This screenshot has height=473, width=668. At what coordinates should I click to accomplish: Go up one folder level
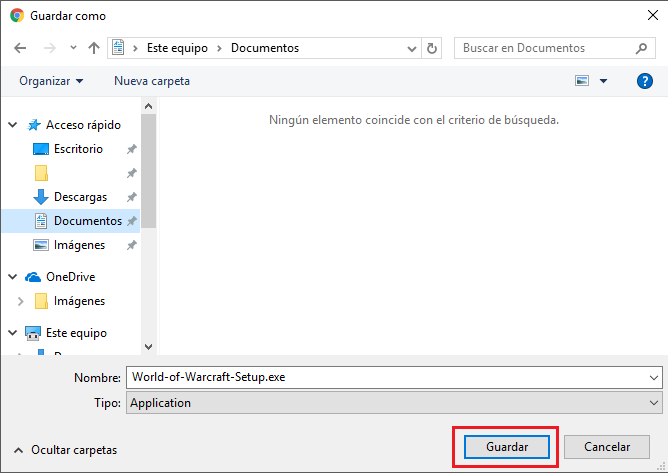[94, 48]
